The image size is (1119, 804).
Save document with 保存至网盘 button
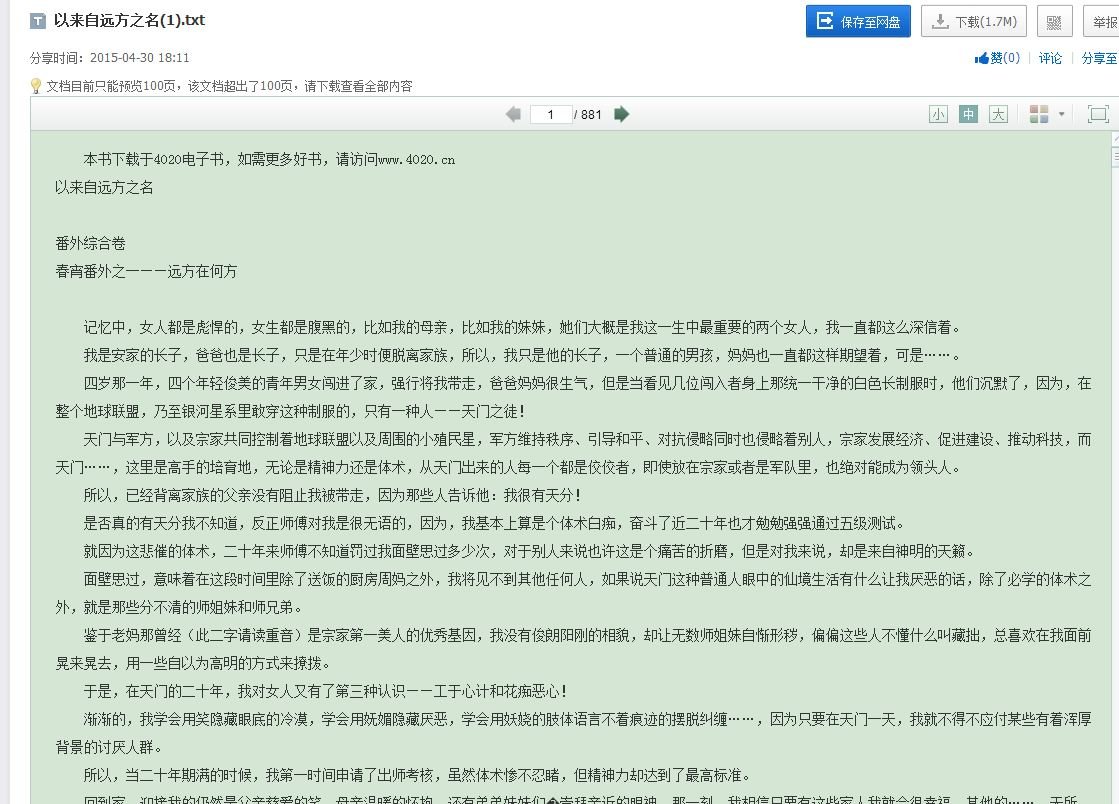(x=857, y=20)
